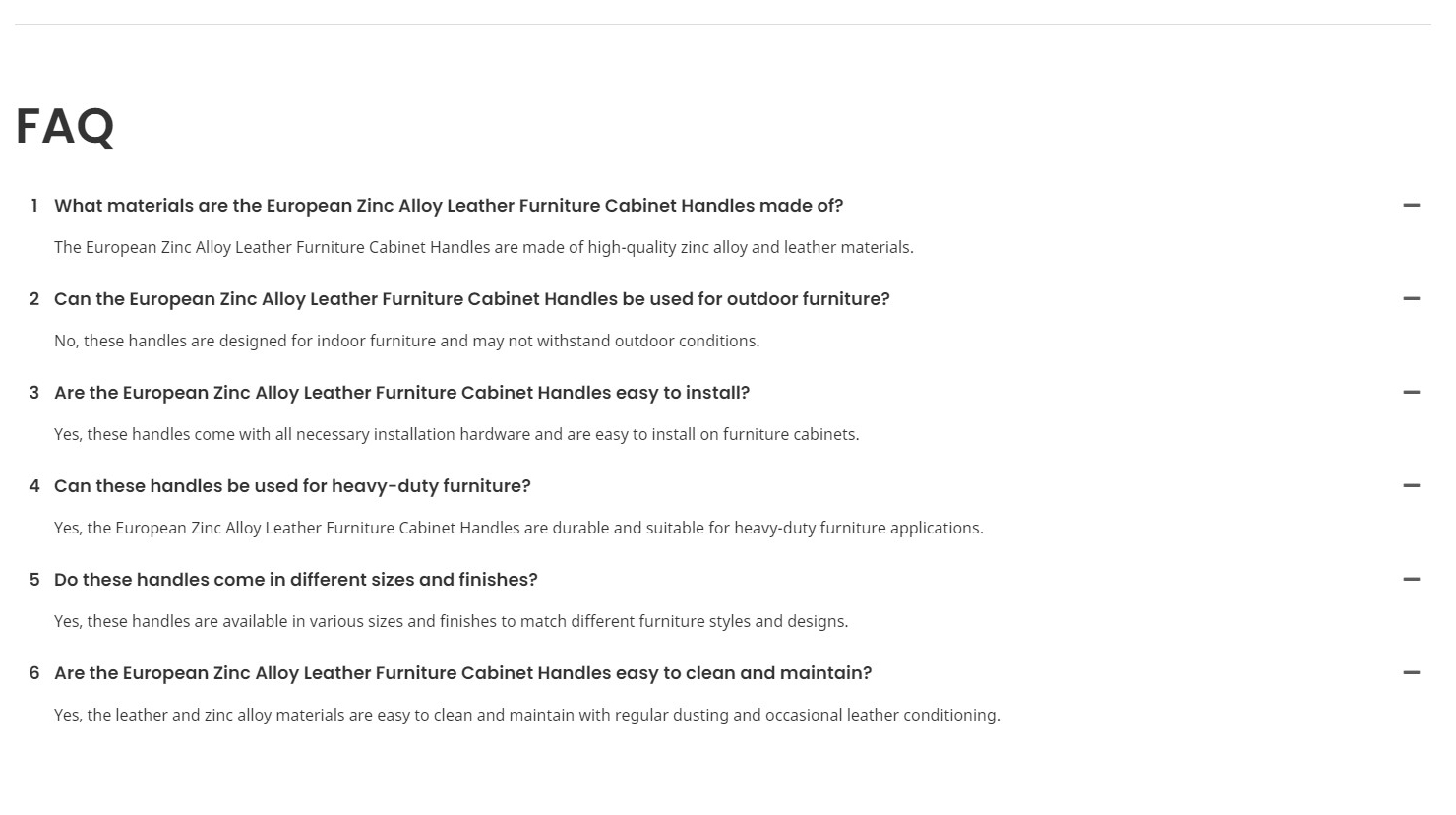Click minus icon for sizes and finishes question

(x=1412, y=580)
